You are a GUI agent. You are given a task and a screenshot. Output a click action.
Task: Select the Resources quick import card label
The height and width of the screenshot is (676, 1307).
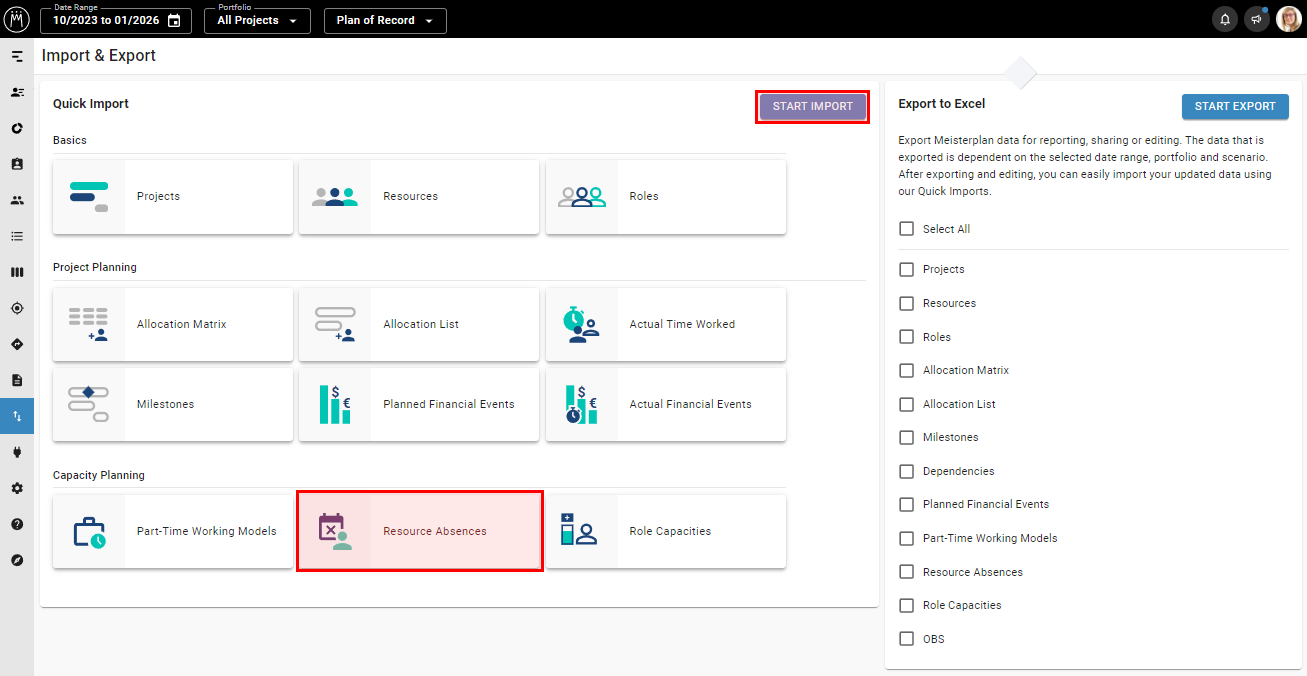pyautogui.click(x=410, y=197)
